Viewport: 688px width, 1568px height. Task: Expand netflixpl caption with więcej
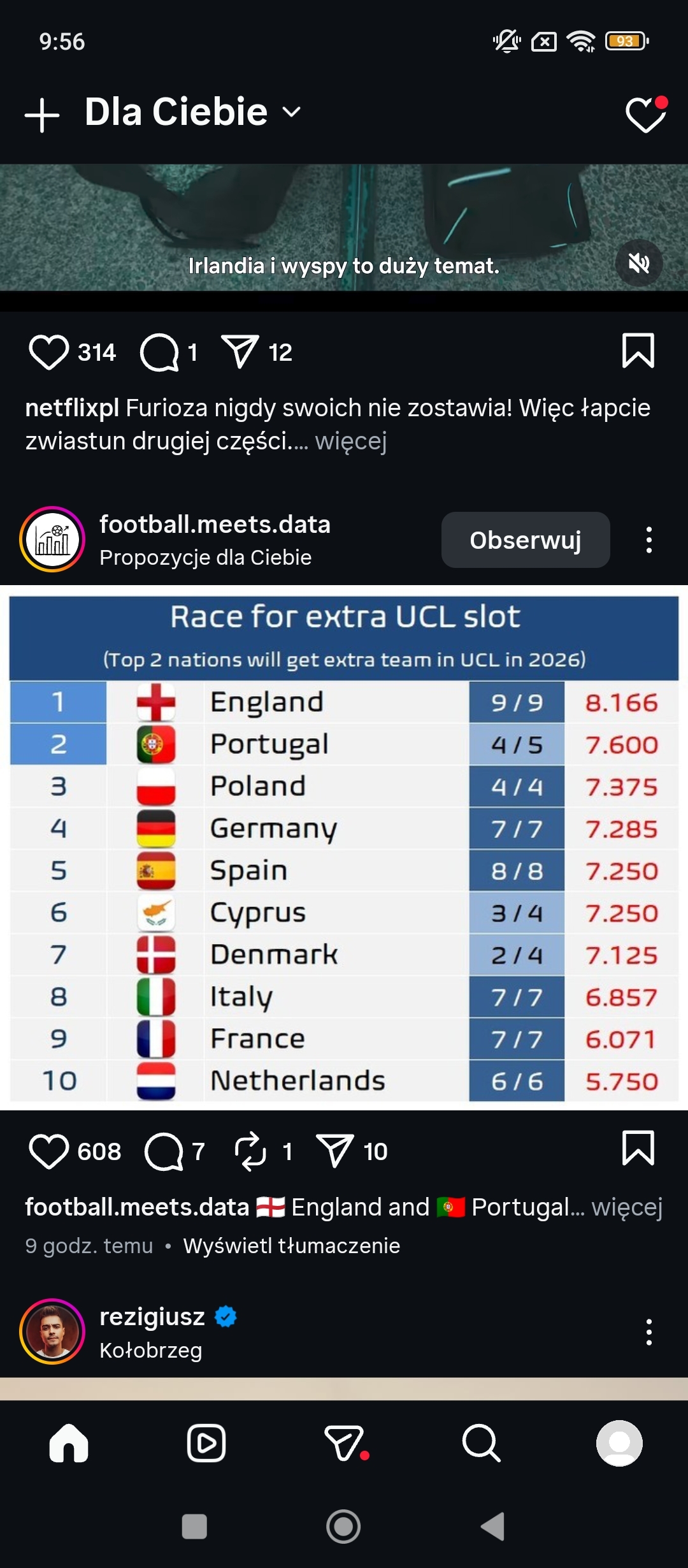[351, 441]
